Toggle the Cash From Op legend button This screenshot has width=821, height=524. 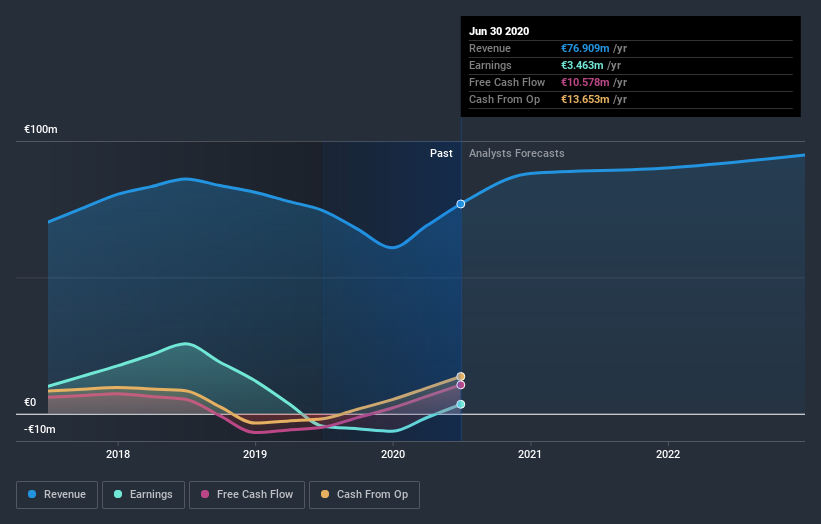(364, 495)
